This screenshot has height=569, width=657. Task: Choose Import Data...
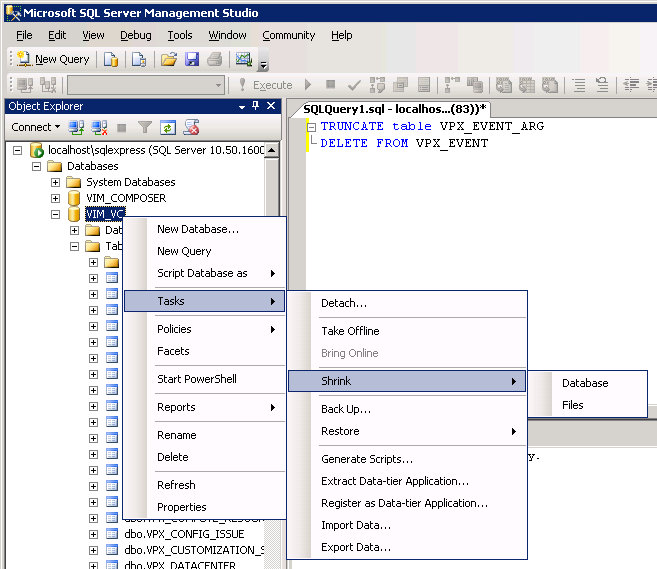coord(407,525)
